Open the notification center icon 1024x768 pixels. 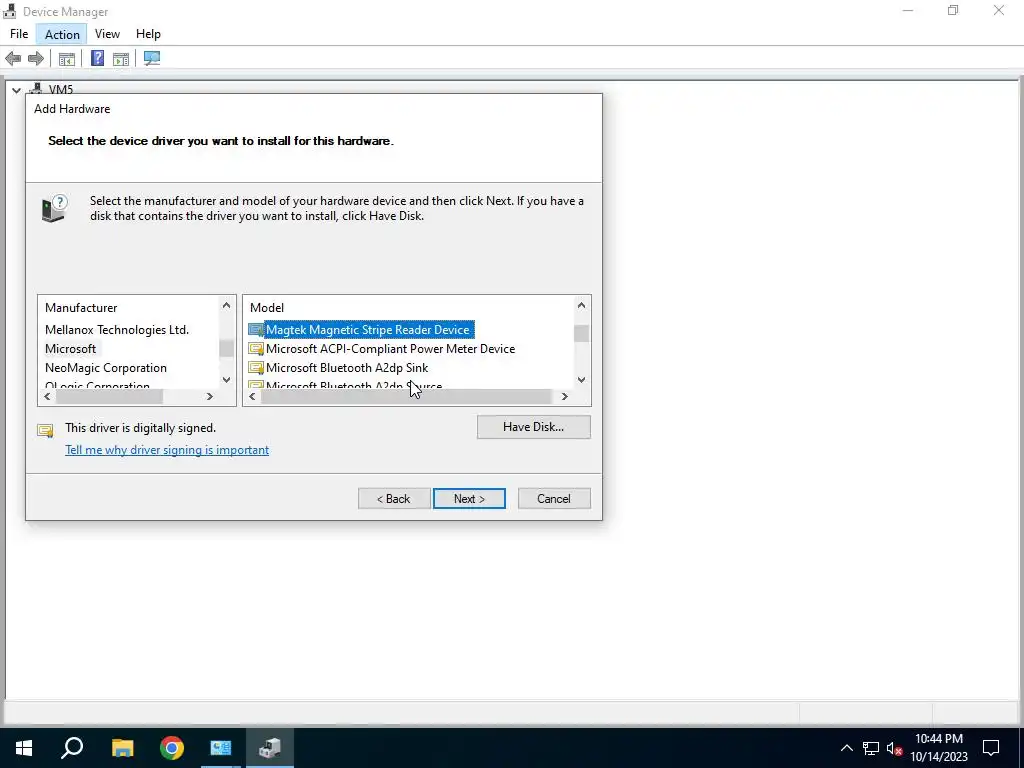click(x=991, y=748)
